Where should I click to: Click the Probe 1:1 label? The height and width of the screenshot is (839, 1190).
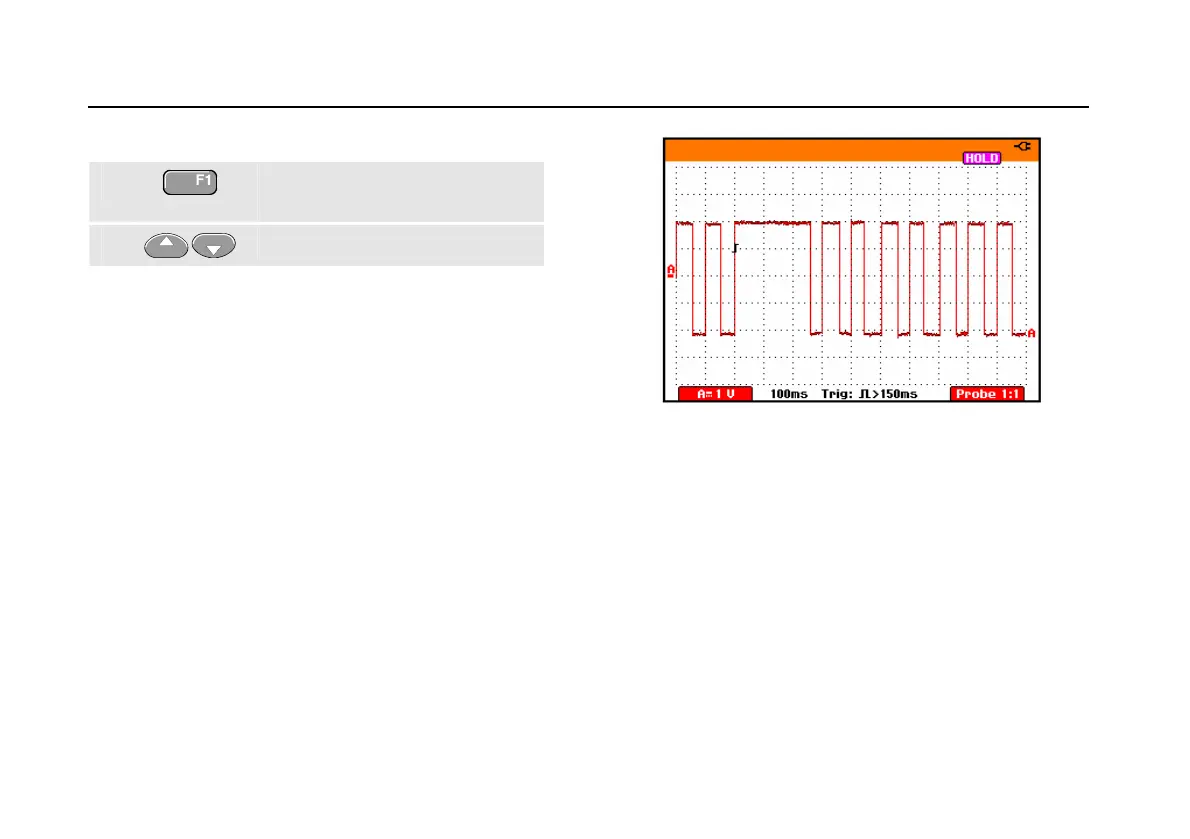coord(987,394)
